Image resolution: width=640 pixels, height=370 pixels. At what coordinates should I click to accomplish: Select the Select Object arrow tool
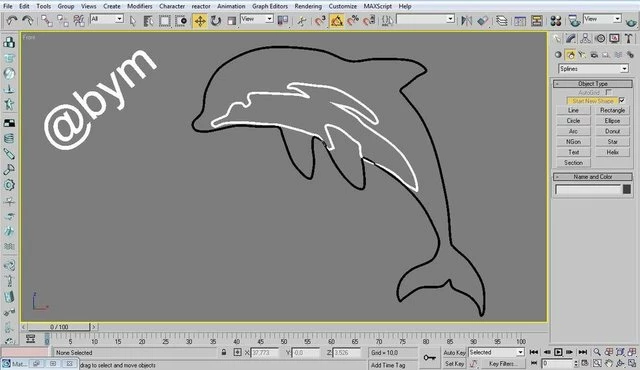point(133,20)
